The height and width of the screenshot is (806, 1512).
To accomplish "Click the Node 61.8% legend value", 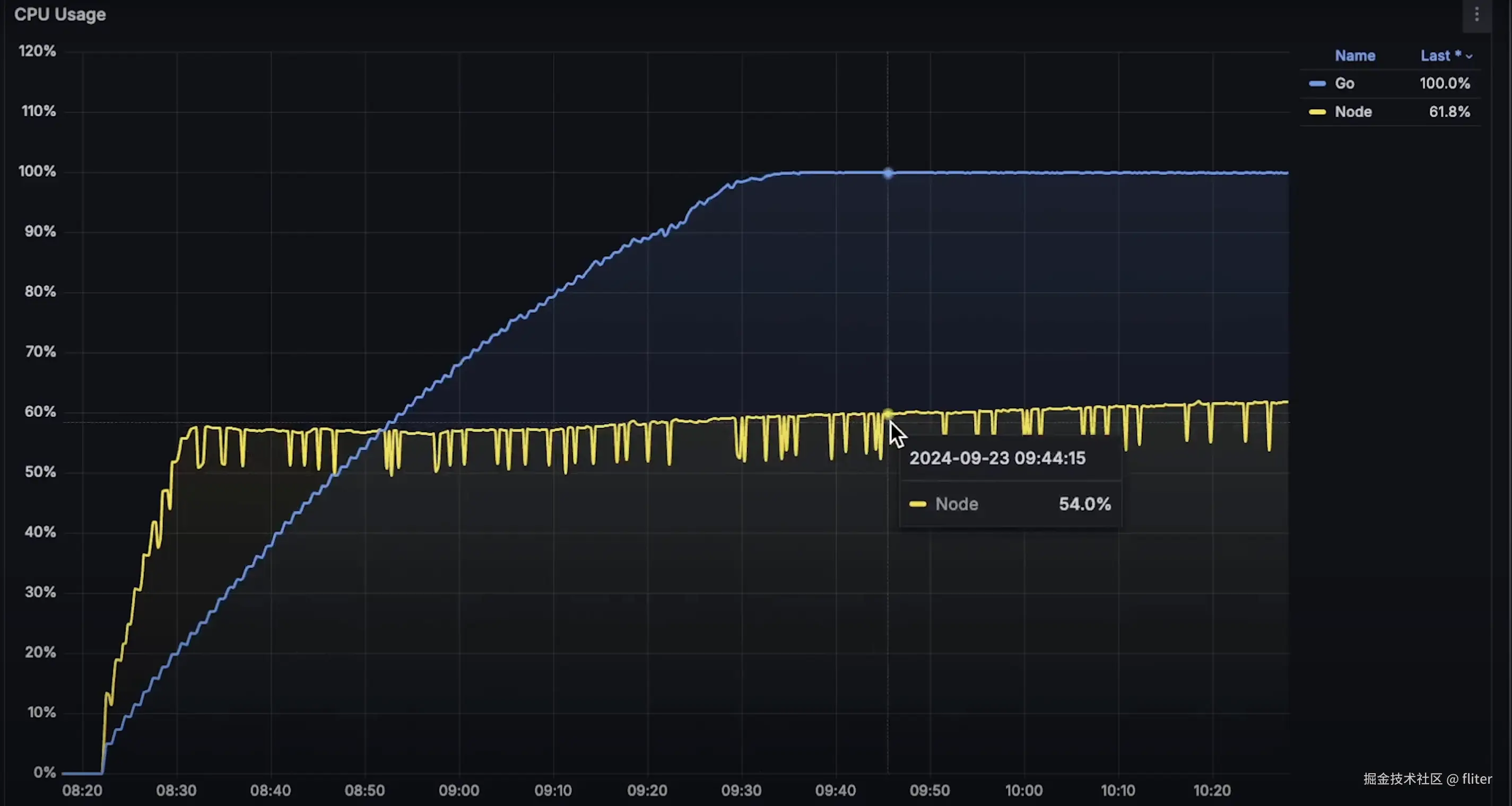I will [1449, 112].
